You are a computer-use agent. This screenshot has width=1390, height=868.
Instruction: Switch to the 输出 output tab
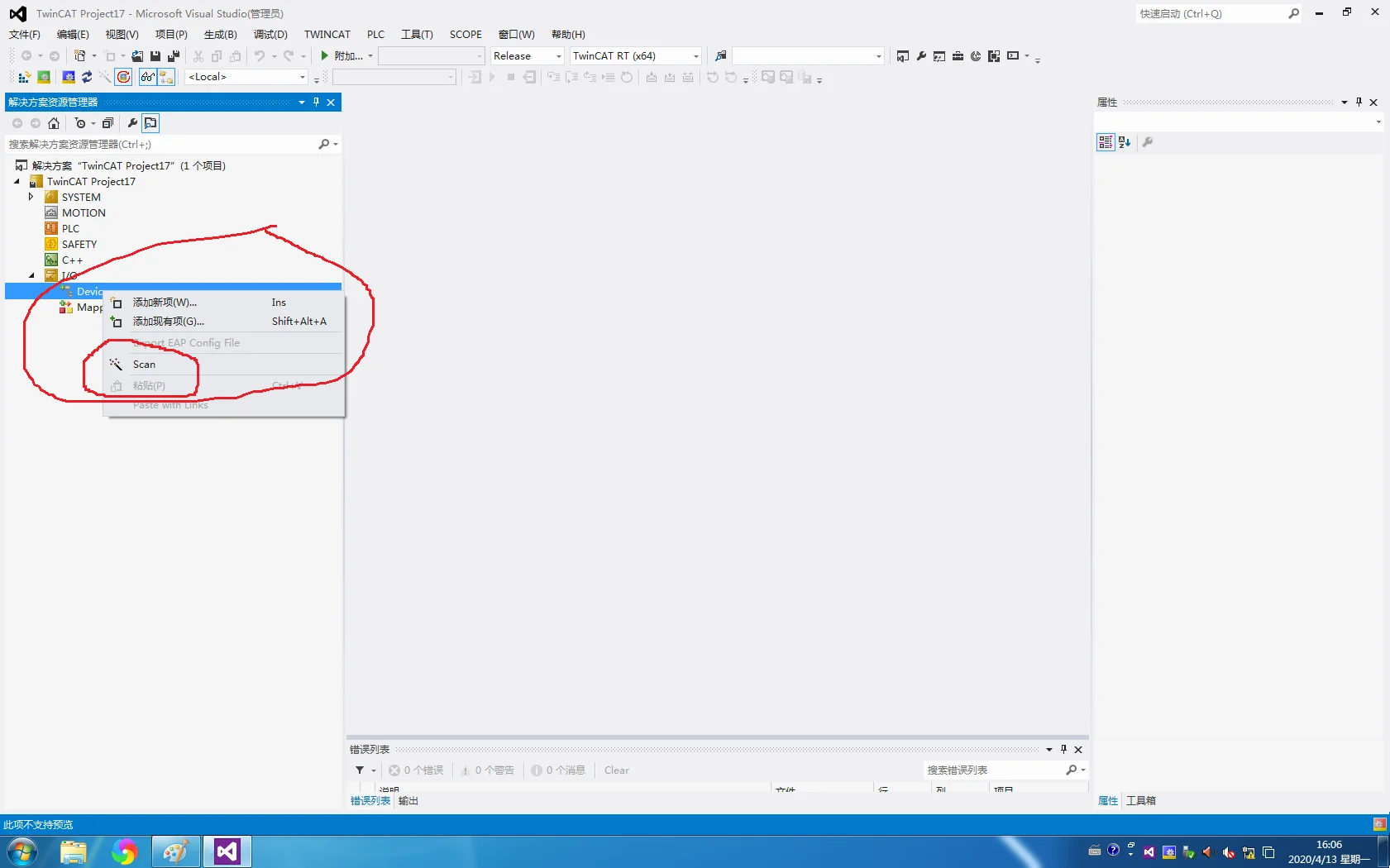(408, 801)
